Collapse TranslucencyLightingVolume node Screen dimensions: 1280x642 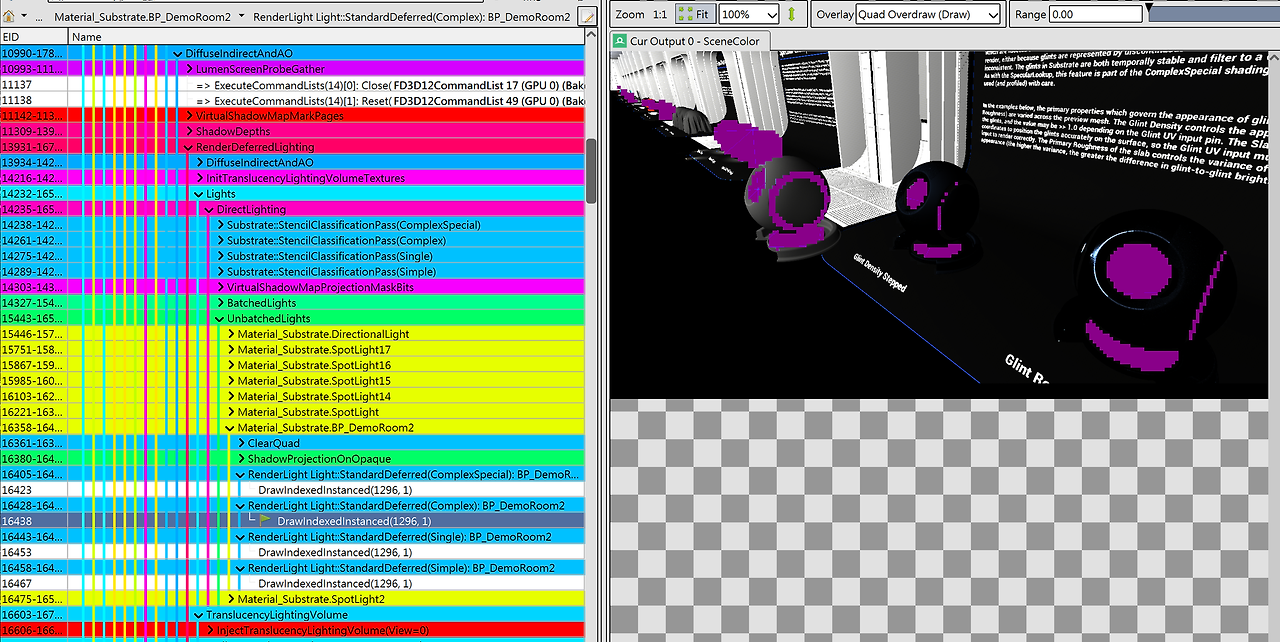[199, 615]
